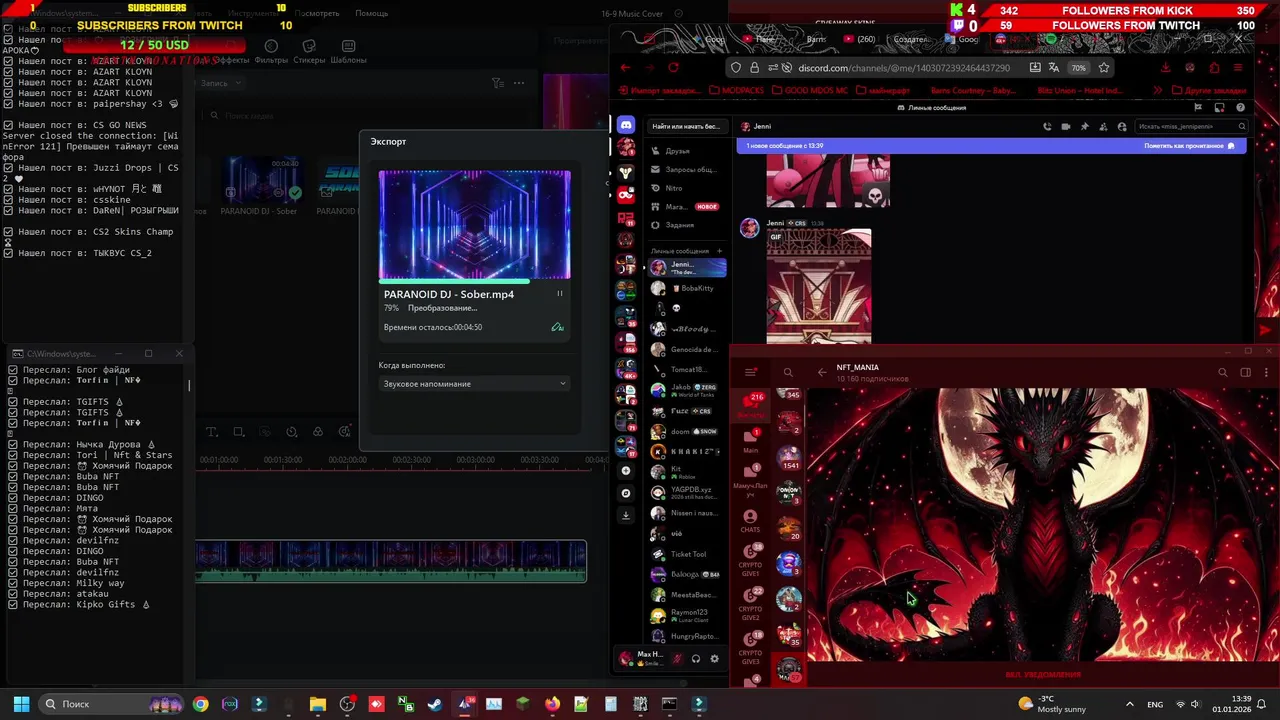Open the 'майнкрафт' bookmark folder

point(882,91)
